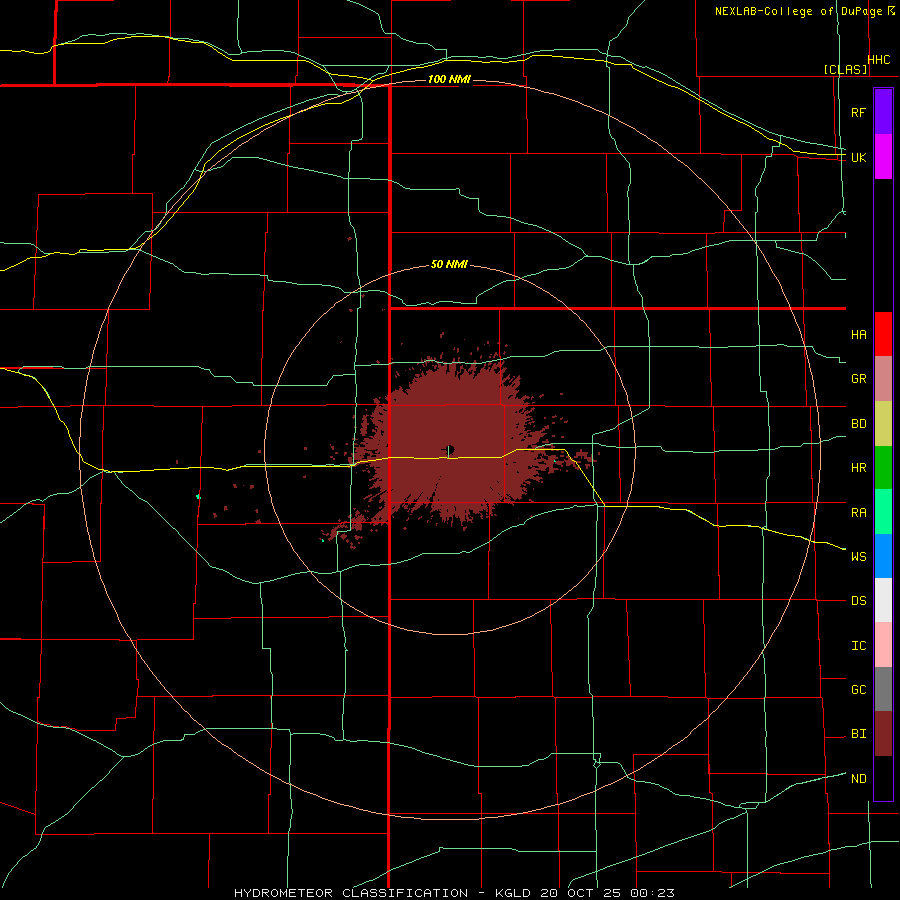Click the HR green legend swatch

click(x=883, y=468)
